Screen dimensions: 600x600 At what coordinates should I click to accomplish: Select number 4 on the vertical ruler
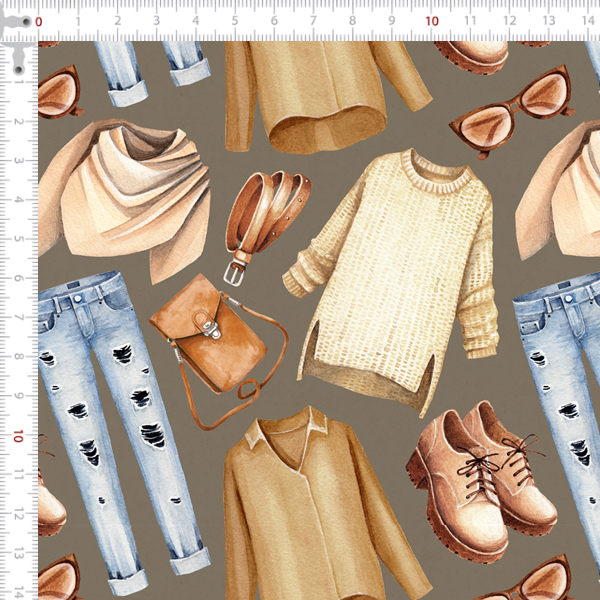18,200
